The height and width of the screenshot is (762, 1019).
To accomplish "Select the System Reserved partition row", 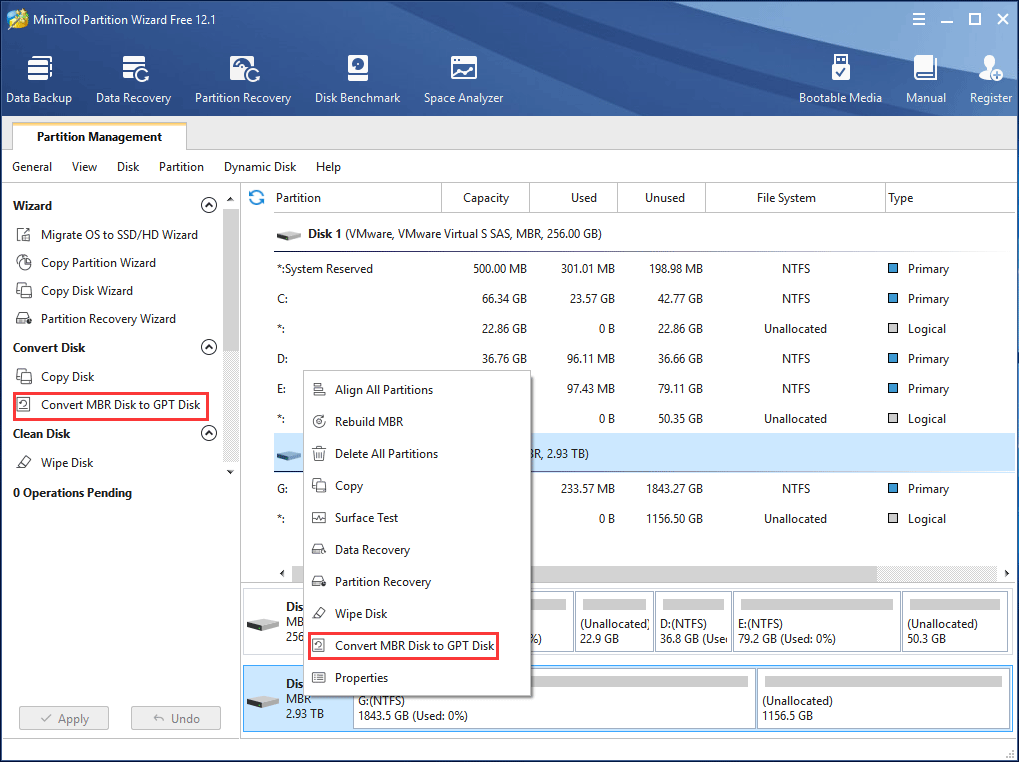I will pos(644,269).
